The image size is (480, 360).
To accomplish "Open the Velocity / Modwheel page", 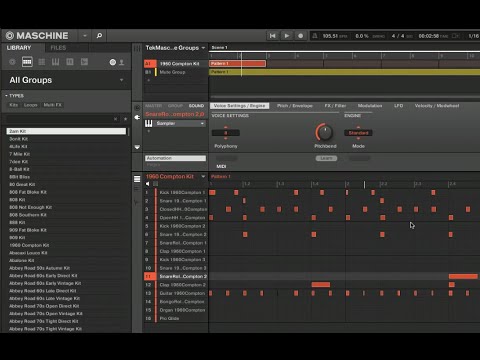I will tap(437, 106).
